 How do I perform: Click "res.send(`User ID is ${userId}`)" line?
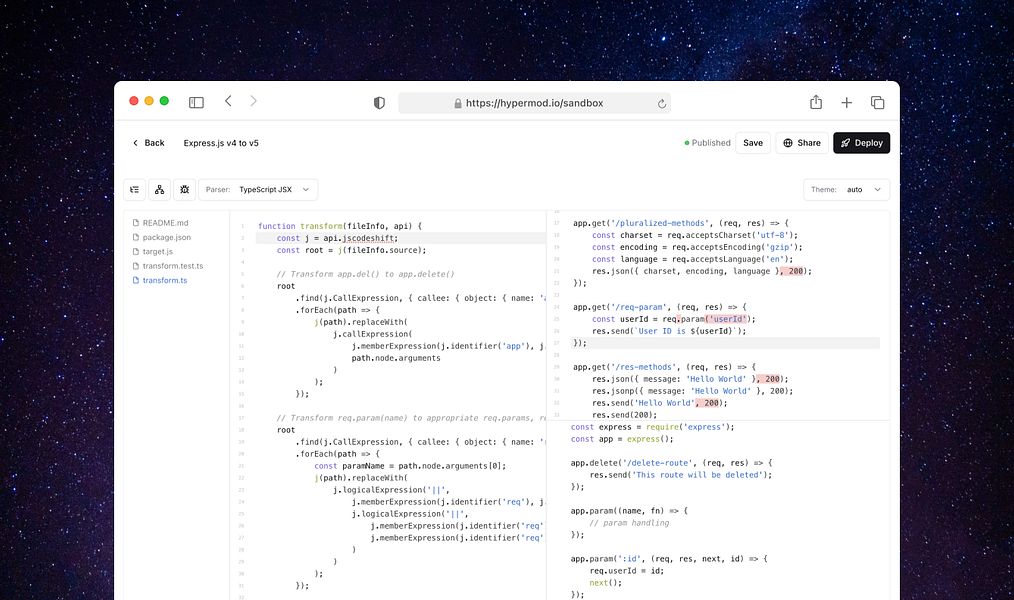coord(669,331)
